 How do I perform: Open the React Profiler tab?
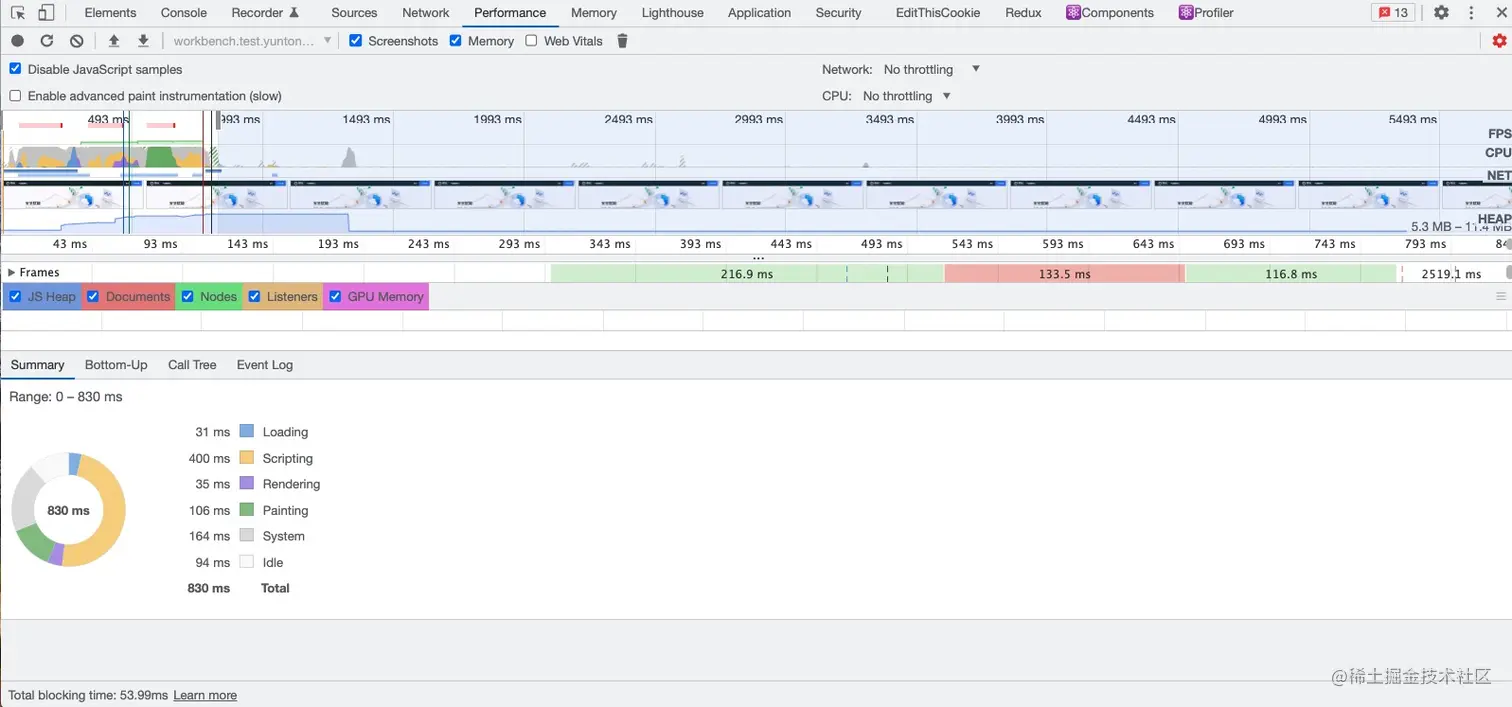point(1206,13)
